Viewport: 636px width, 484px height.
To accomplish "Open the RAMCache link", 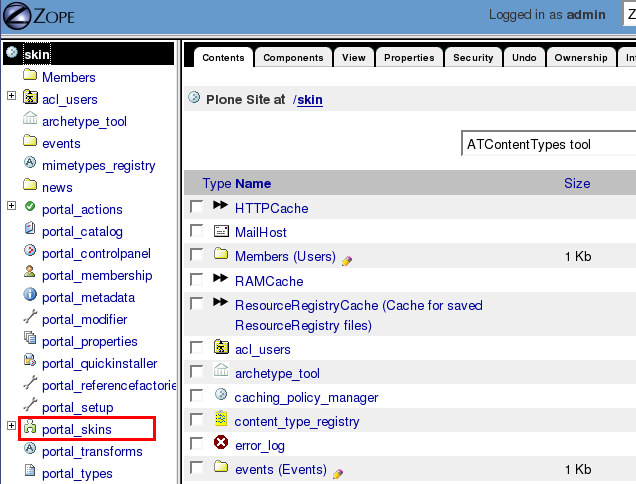I will coord(269,281).
